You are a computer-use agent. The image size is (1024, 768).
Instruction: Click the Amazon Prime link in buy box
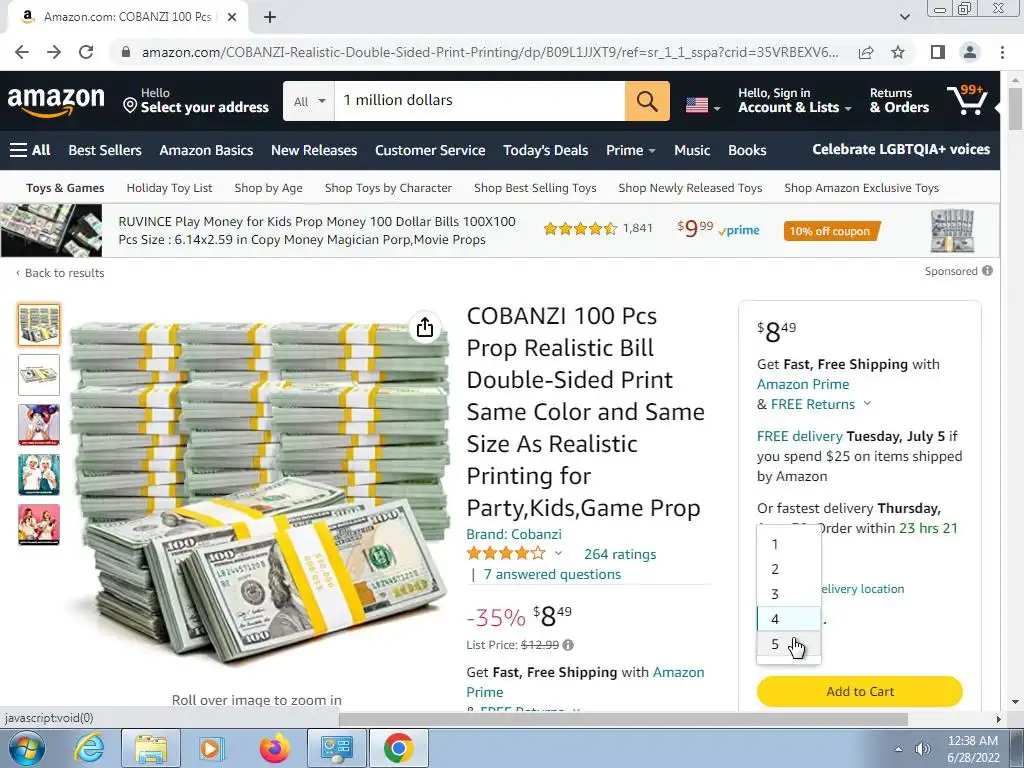click(803, 385)
